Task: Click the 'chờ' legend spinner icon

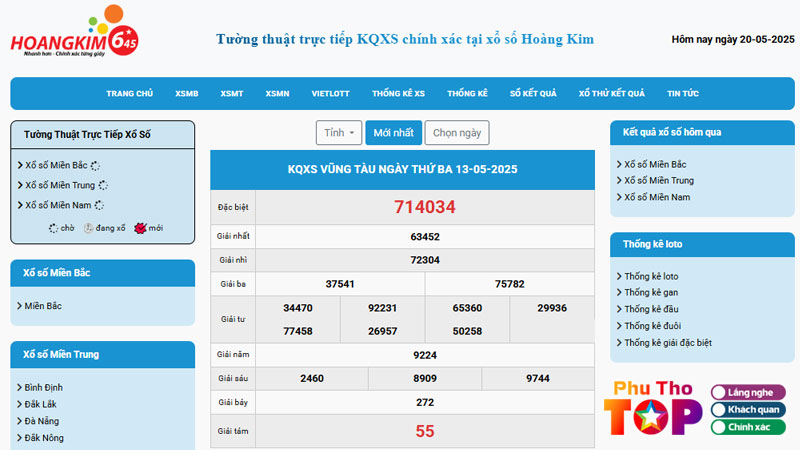Action: (x=54, y=228)
